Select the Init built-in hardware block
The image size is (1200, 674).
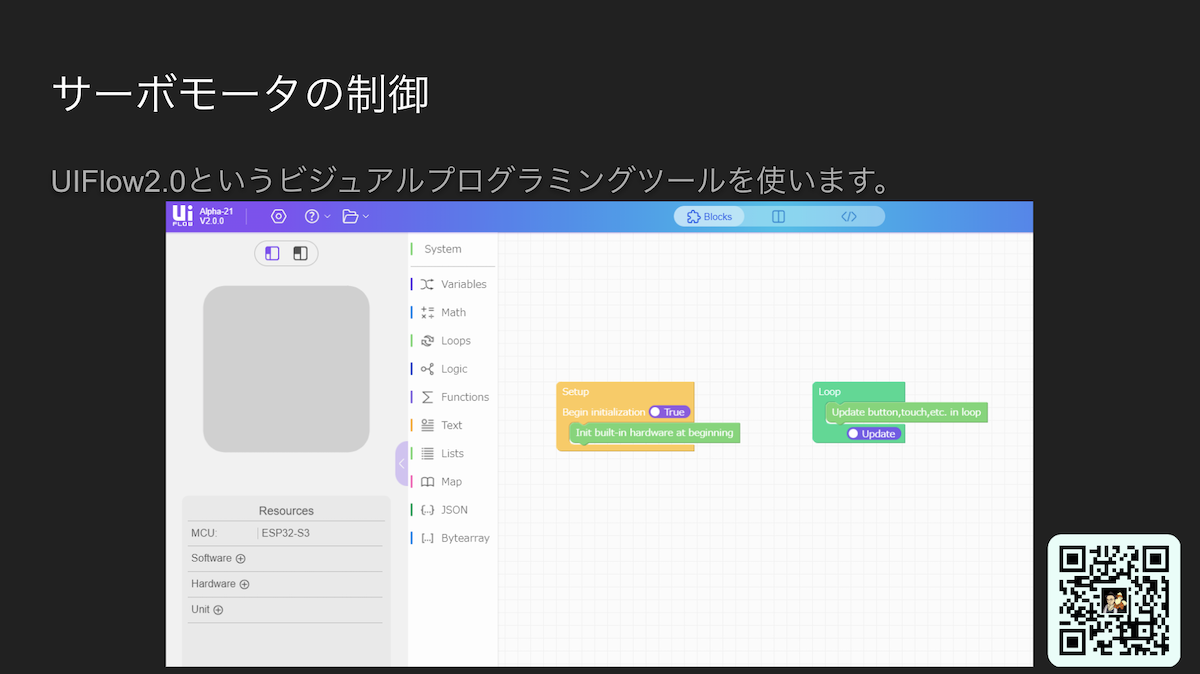(655, 433)
